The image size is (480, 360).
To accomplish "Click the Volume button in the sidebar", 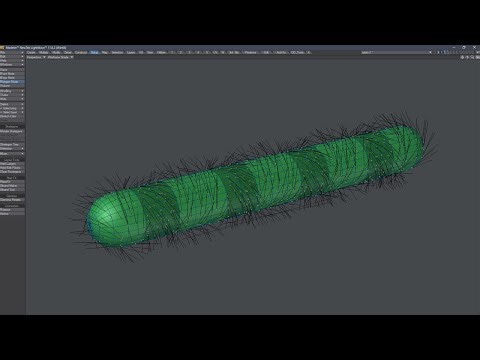I will 12,86.
